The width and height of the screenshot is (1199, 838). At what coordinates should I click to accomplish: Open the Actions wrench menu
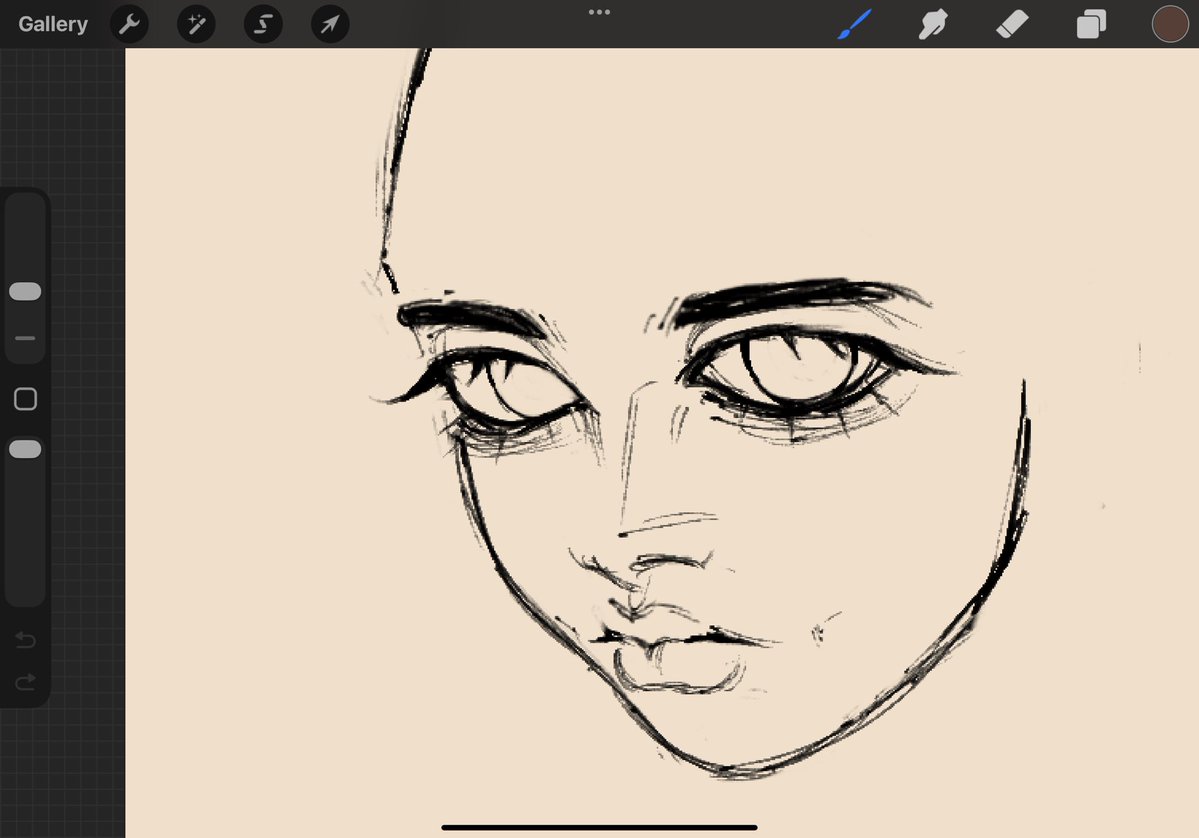129,24
